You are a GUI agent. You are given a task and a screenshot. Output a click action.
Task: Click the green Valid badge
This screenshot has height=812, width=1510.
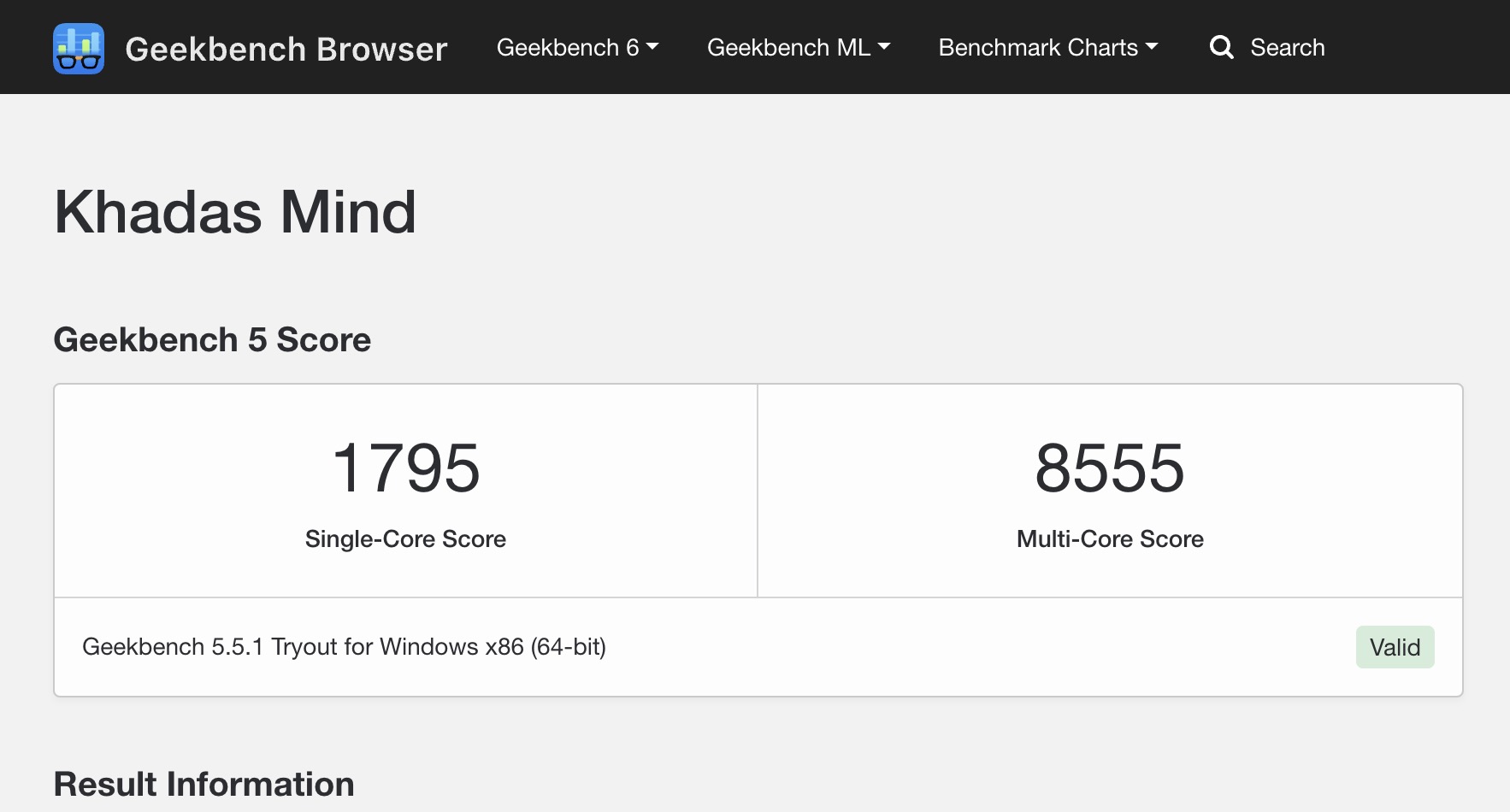[1395, 647]
